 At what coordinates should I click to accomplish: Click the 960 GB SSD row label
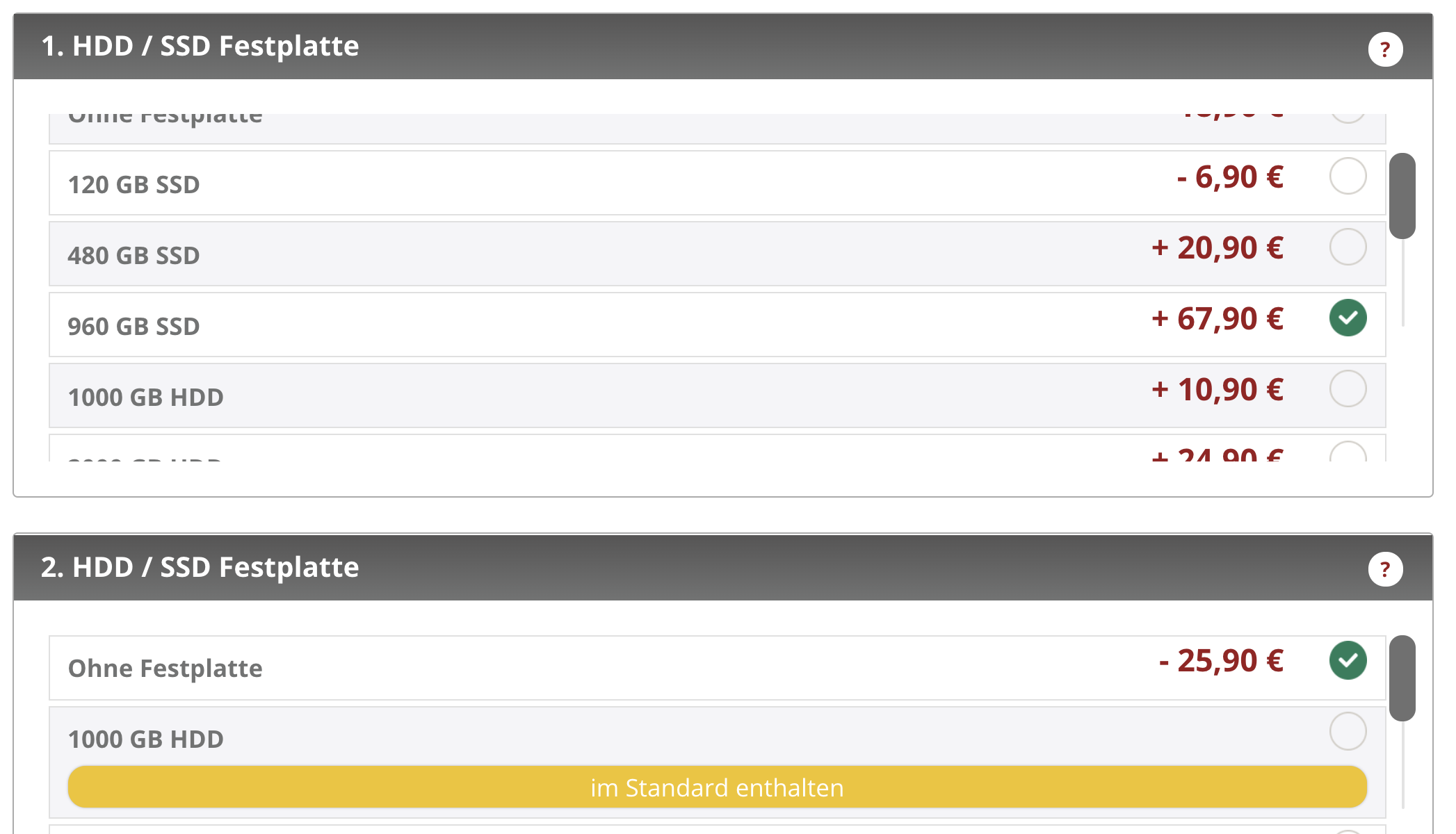(134, 327)
